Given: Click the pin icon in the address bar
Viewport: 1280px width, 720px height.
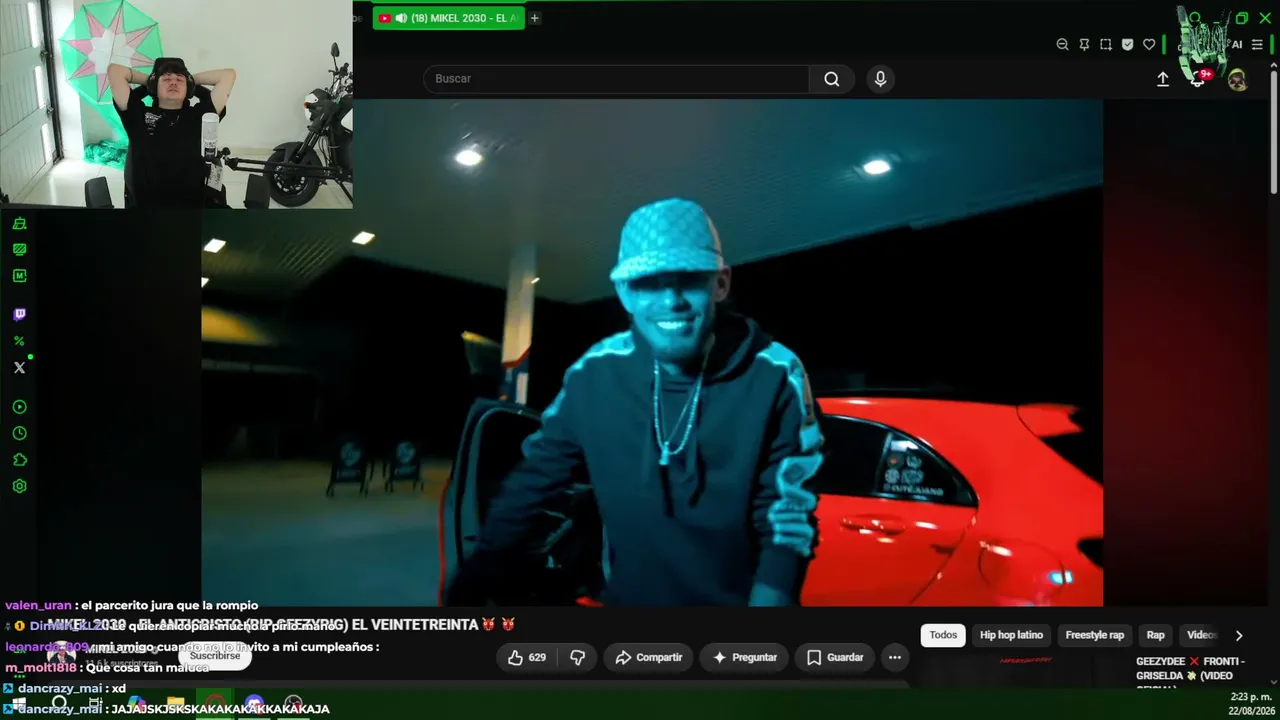Looking at the screenshot, I should tap(1084, 44).
